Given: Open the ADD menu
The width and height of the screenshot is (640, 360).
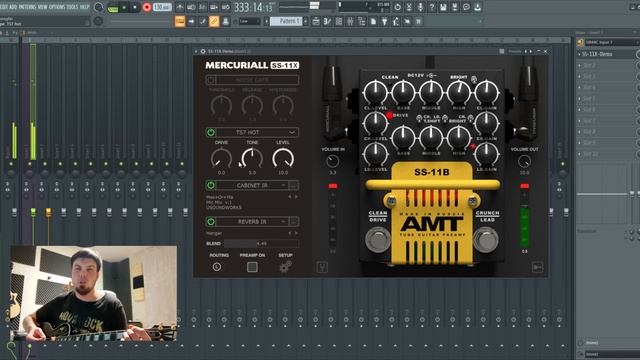Looking at the screenshot, I should pos(13,7).
